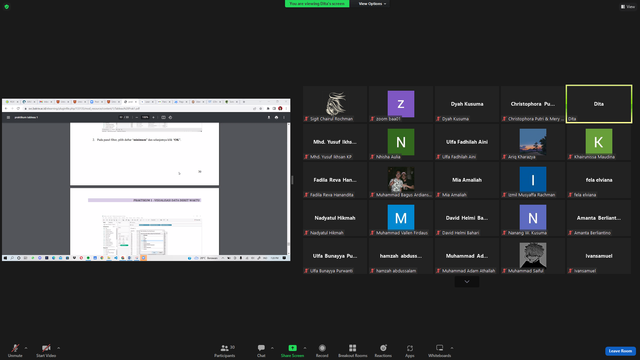This screenshot has height=360, width=640.
Task: Select hamzah abdussalam's participant tile
Action: coord(401,256)
